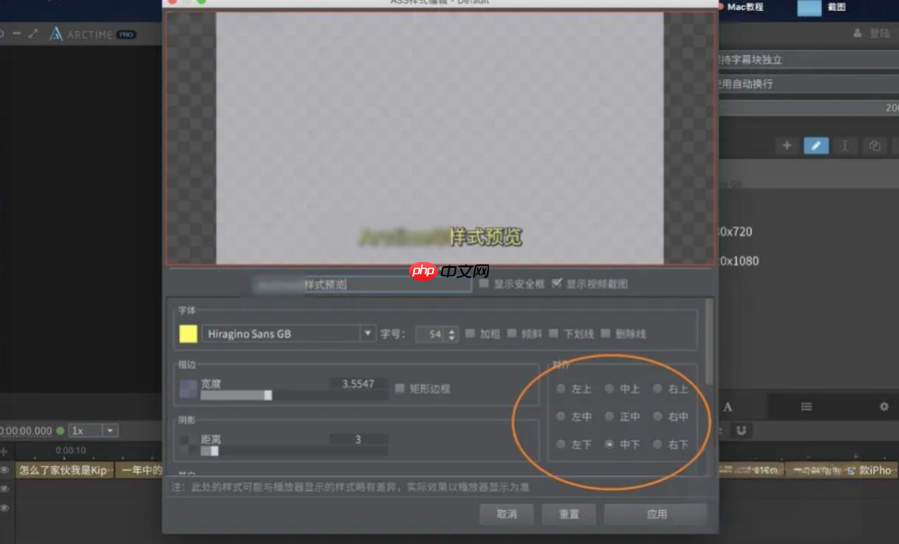The image size is (899, 544).
Task: Enable the 矩形边框 checkbox
Action: tap(400, 388)
